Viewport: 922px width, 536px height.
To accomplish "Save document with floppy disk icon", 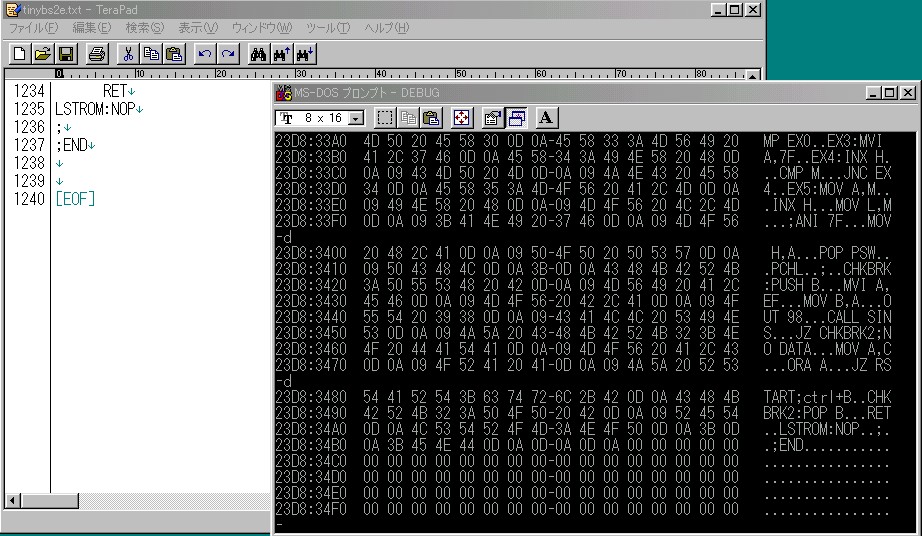I will point(66,54).
